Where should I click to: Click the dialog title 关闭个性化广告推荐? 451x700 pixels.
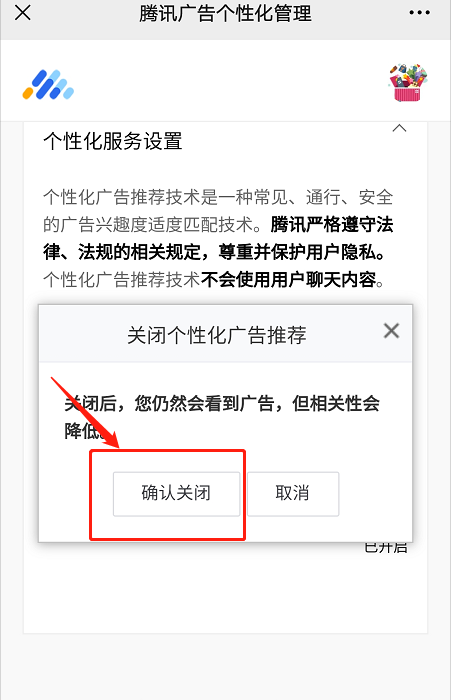tap(217, 335)
